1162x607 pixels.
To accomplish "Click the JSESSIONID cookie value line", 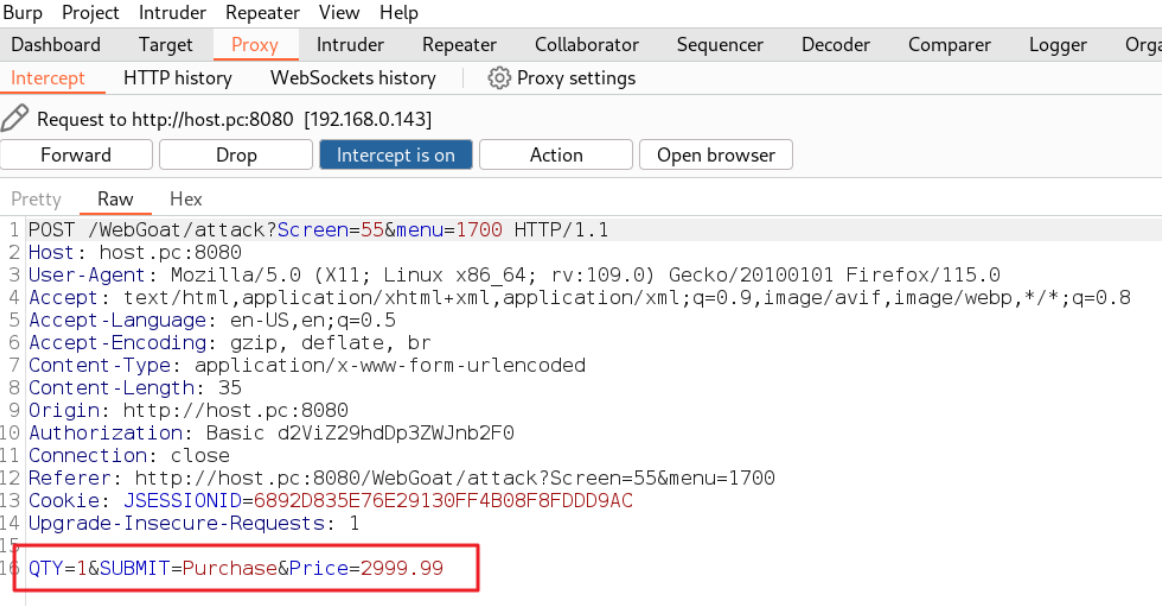I will 331,501.
